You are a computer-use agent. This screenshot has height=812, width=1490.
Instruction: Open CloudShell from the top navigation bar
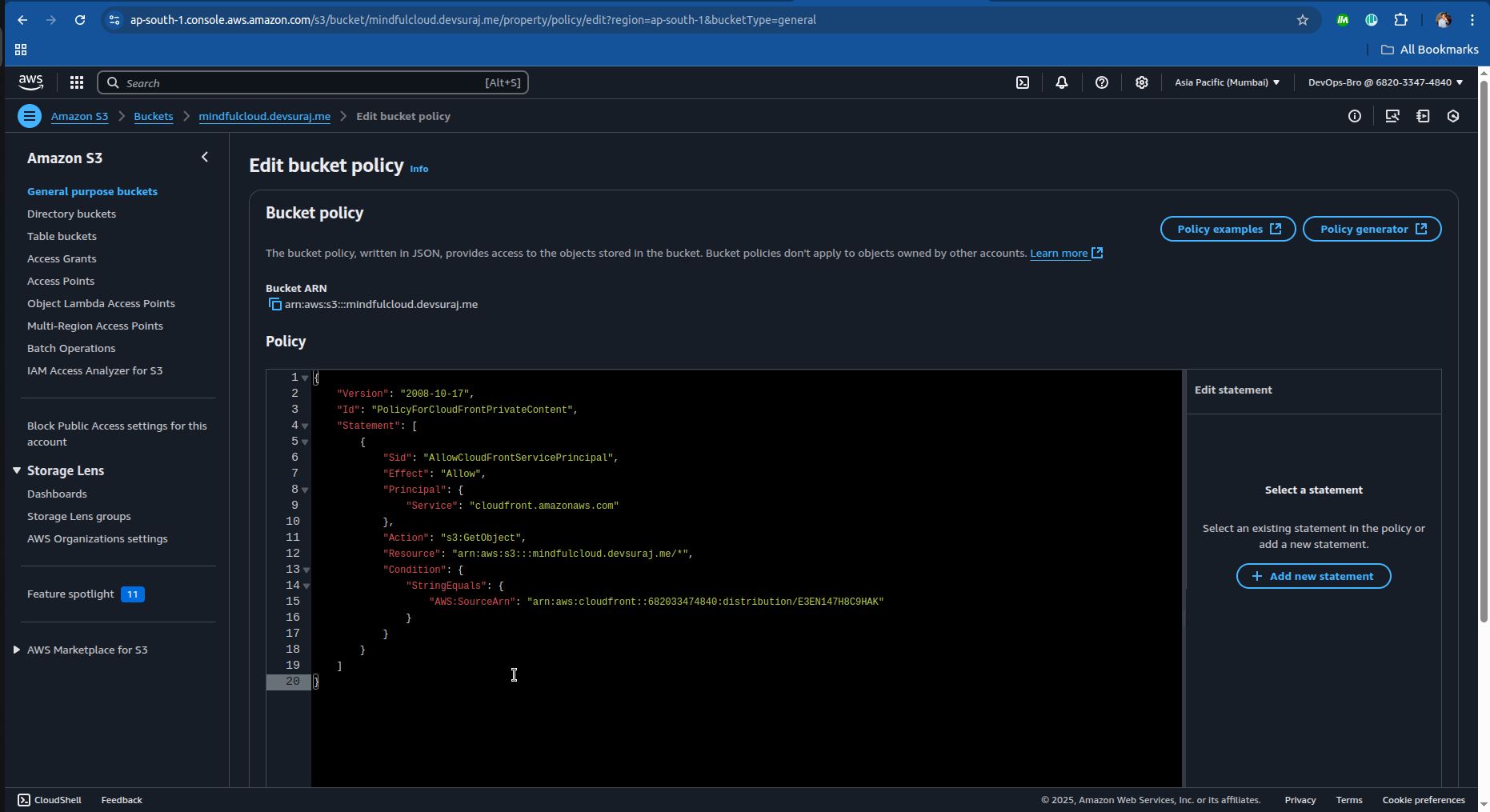[1023, 82]
